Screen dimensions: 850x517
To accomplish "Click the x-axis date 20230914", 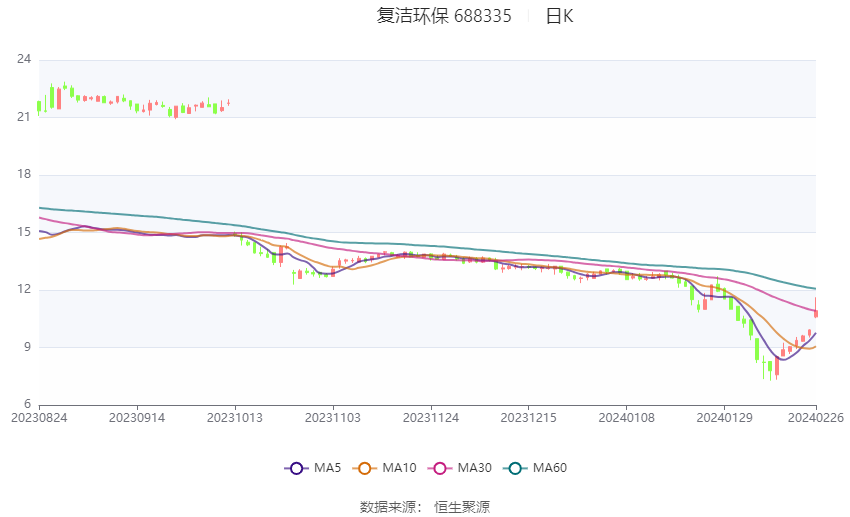I will click(137, 418).
